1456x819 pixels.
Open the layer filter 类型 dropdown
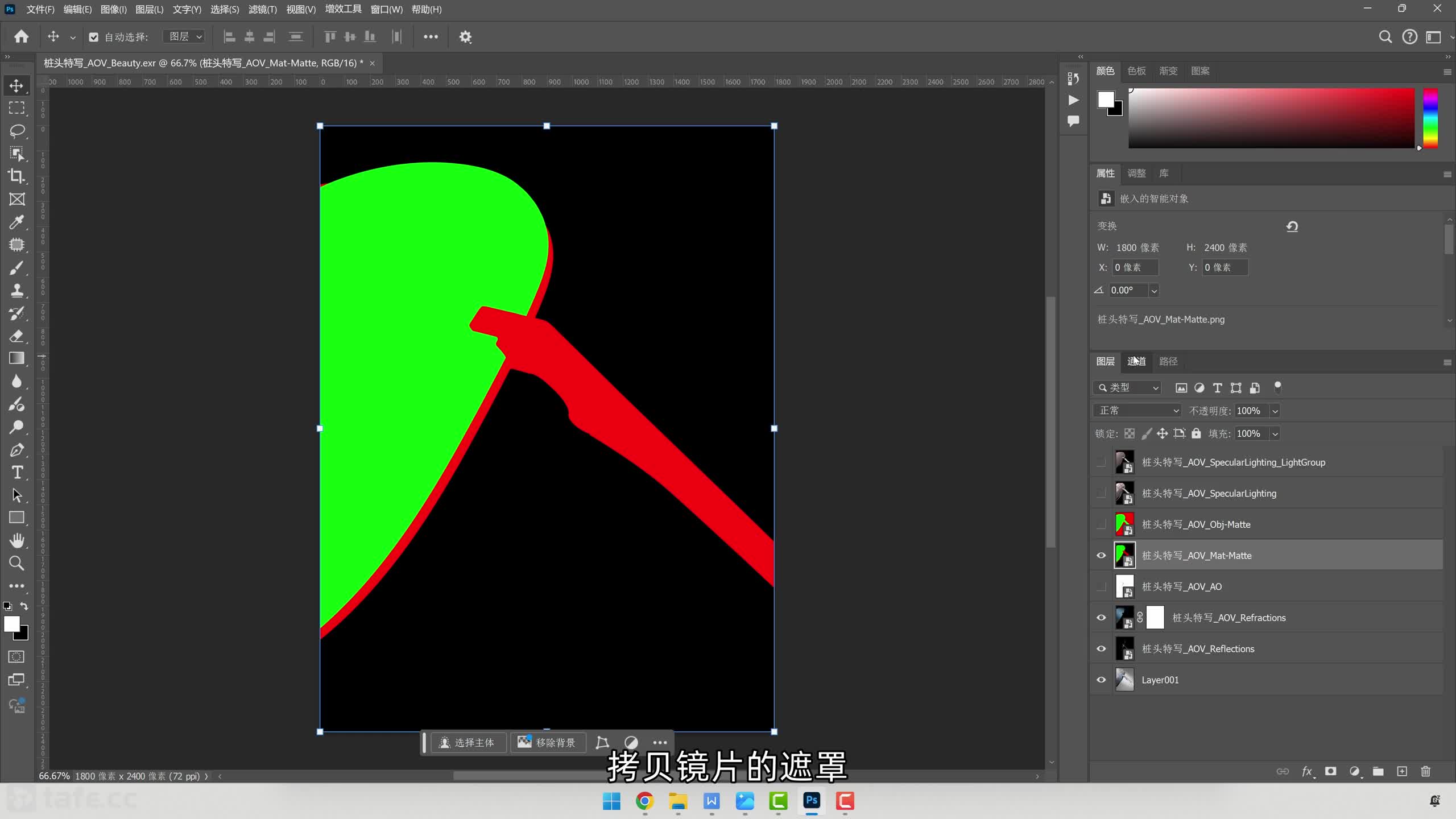coord(1127,387)
